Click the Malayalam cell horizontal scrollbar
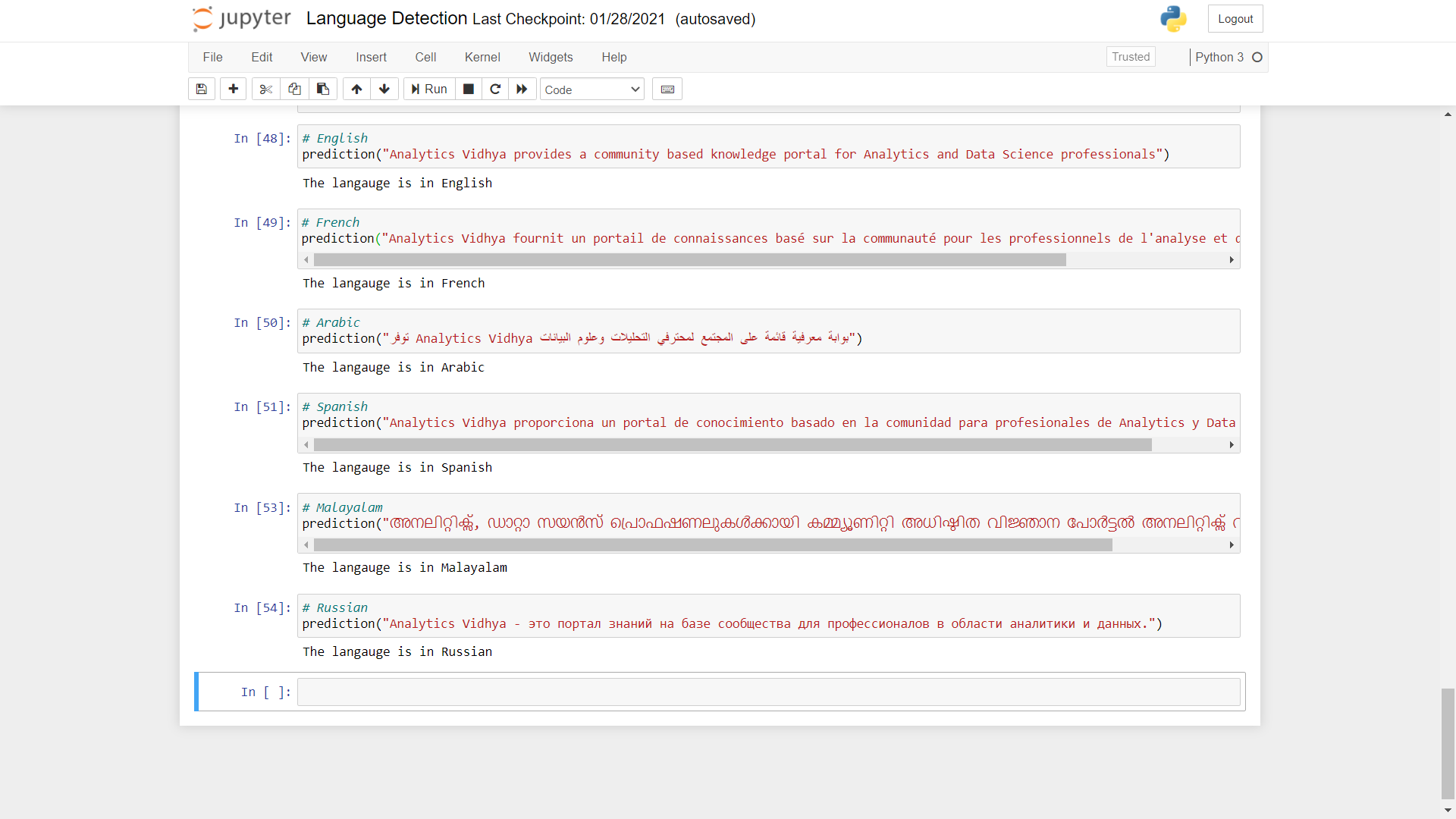 [713, 545]
